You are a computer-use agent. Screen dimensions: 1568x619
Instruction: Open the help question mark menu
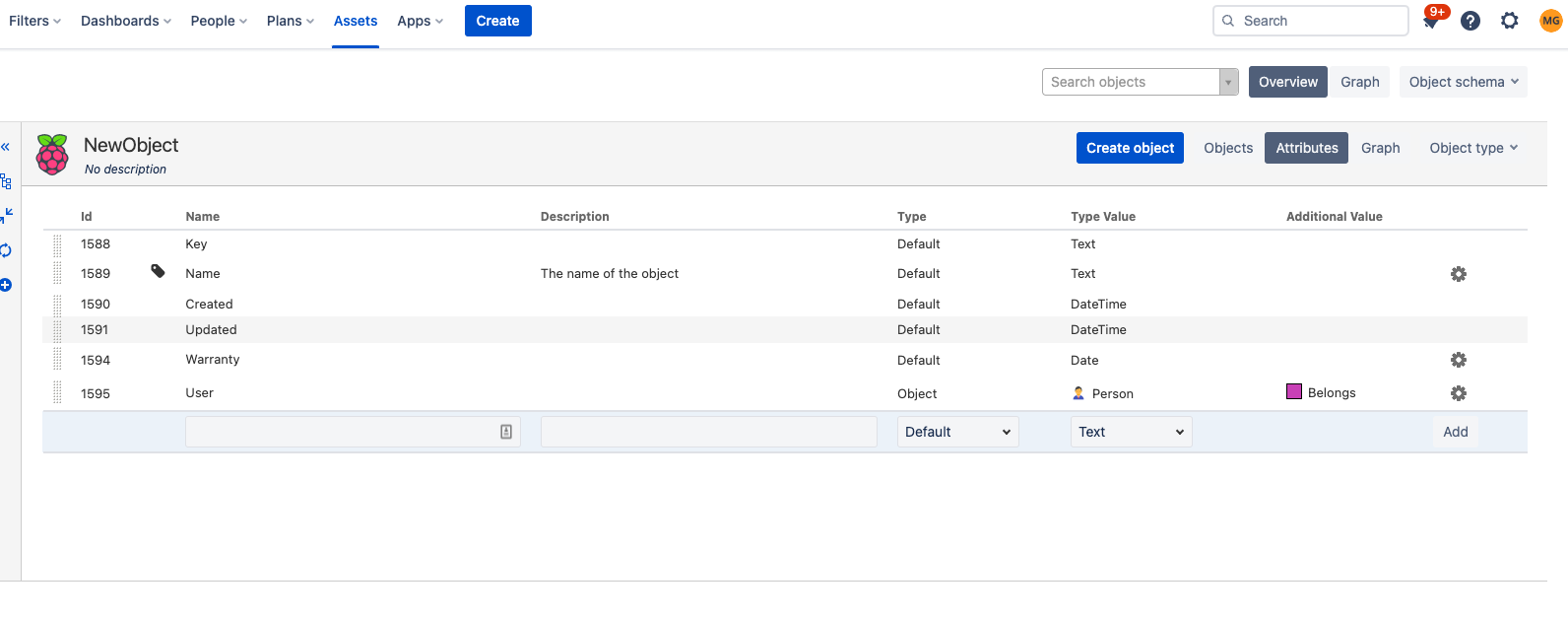[1470, 21]
